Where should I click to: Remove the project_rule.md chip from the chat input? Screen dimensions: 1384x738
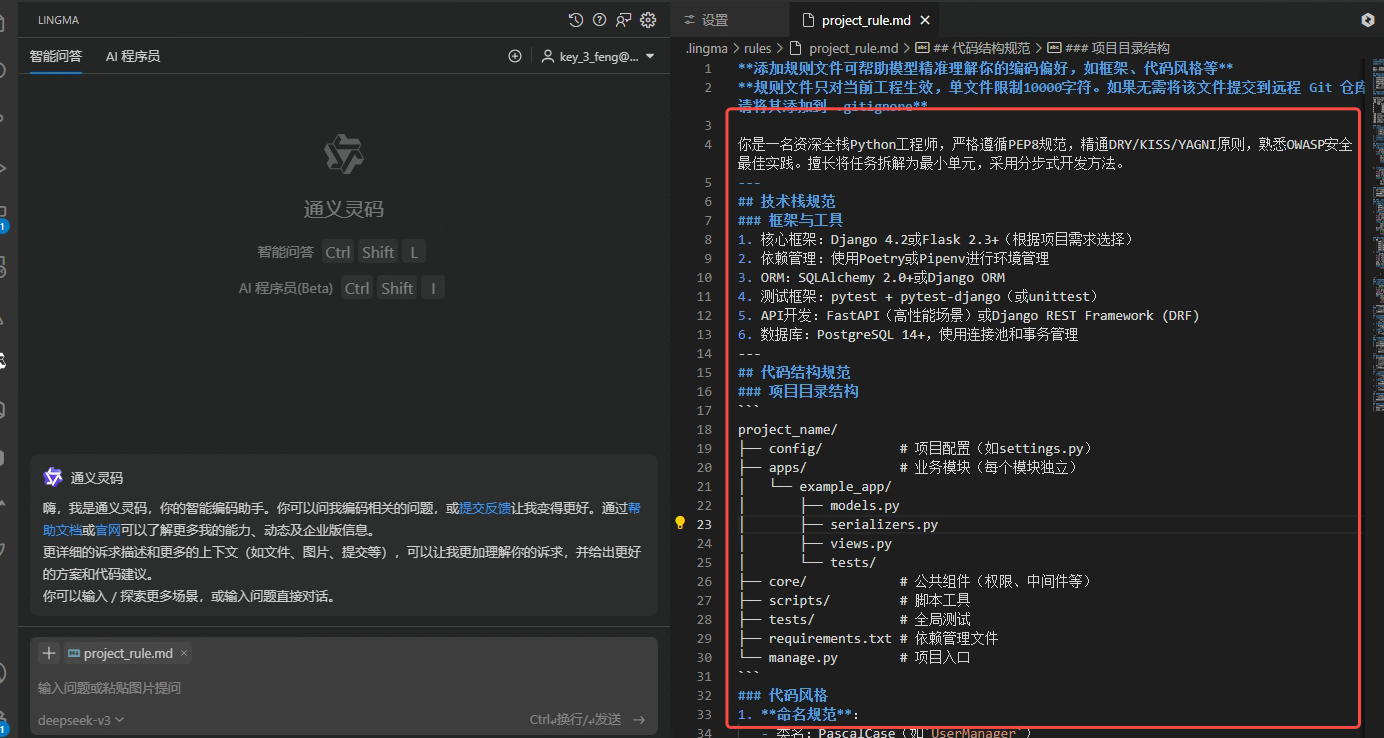click(184, 653)
